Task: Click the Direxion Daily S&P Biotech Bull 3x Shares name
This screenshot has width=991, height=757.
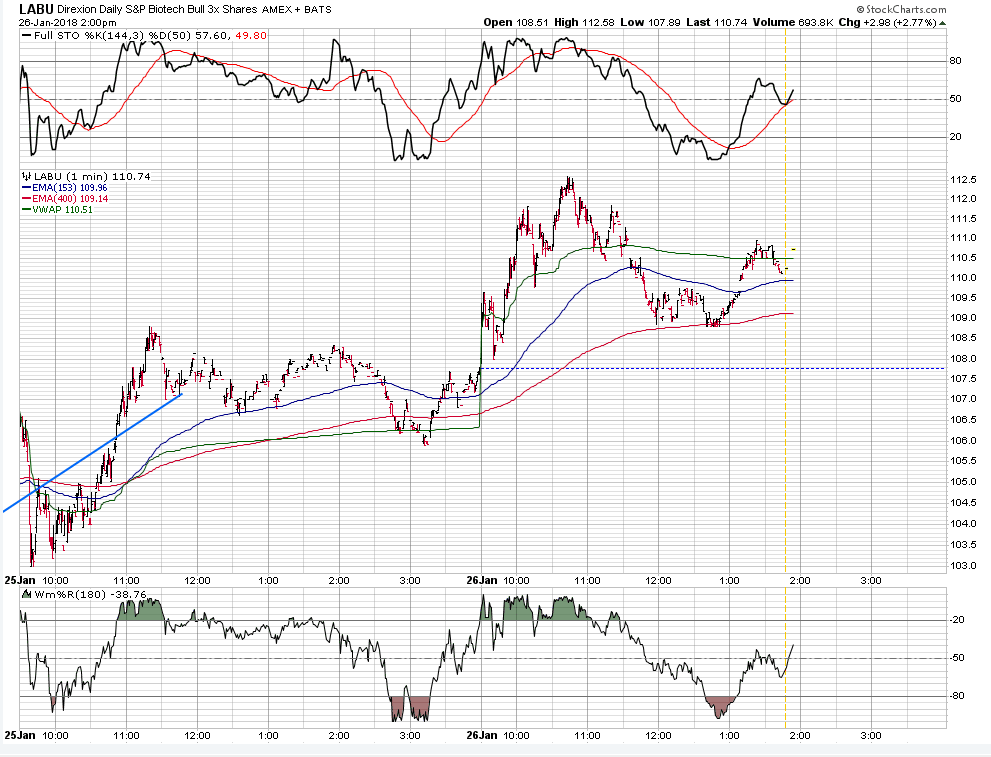Action: pyautogui.click(x=157, y=9)
